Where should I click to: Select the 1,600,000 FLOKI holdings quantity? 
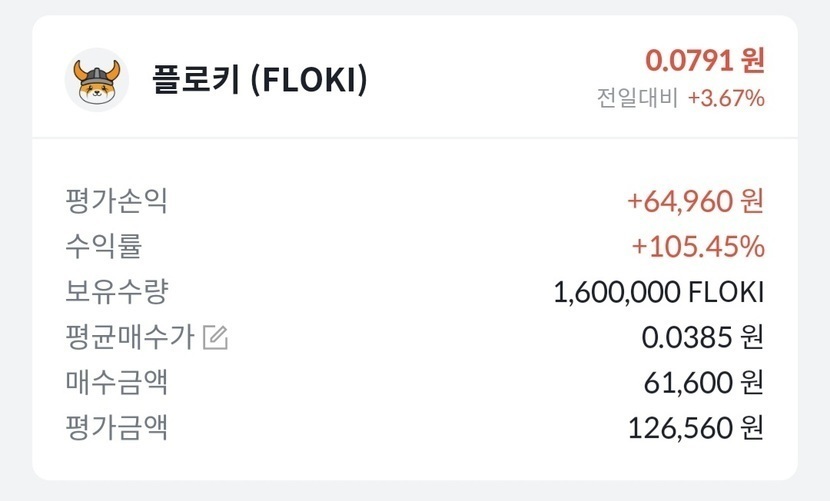[658, 292]
